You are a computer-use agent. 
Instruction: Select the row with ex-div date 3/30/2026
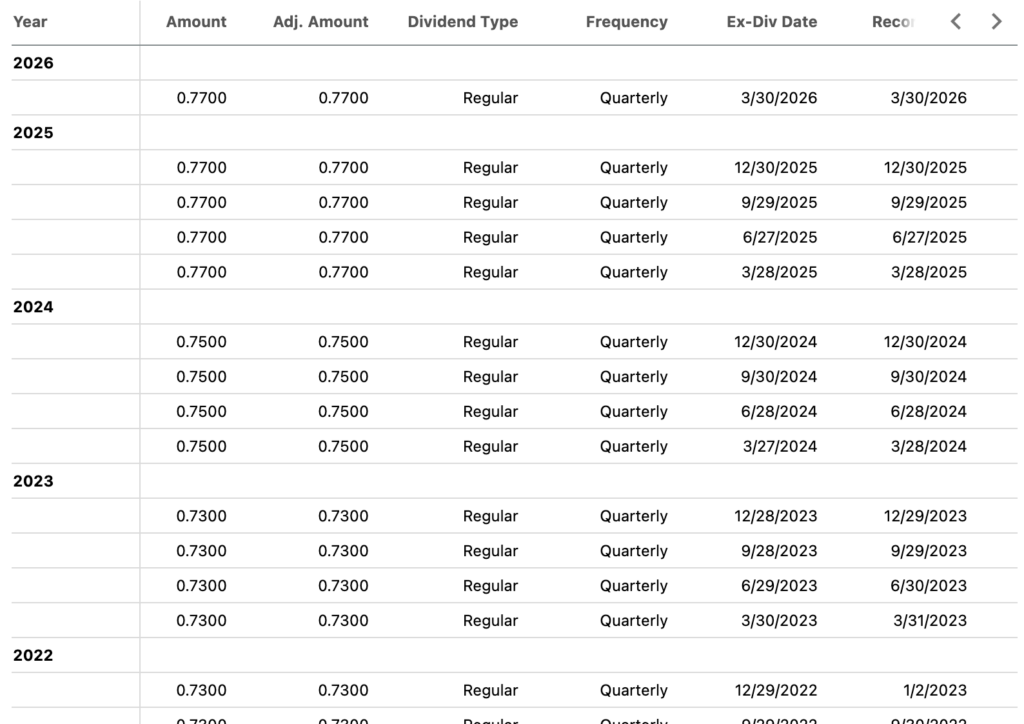point(515,98)
